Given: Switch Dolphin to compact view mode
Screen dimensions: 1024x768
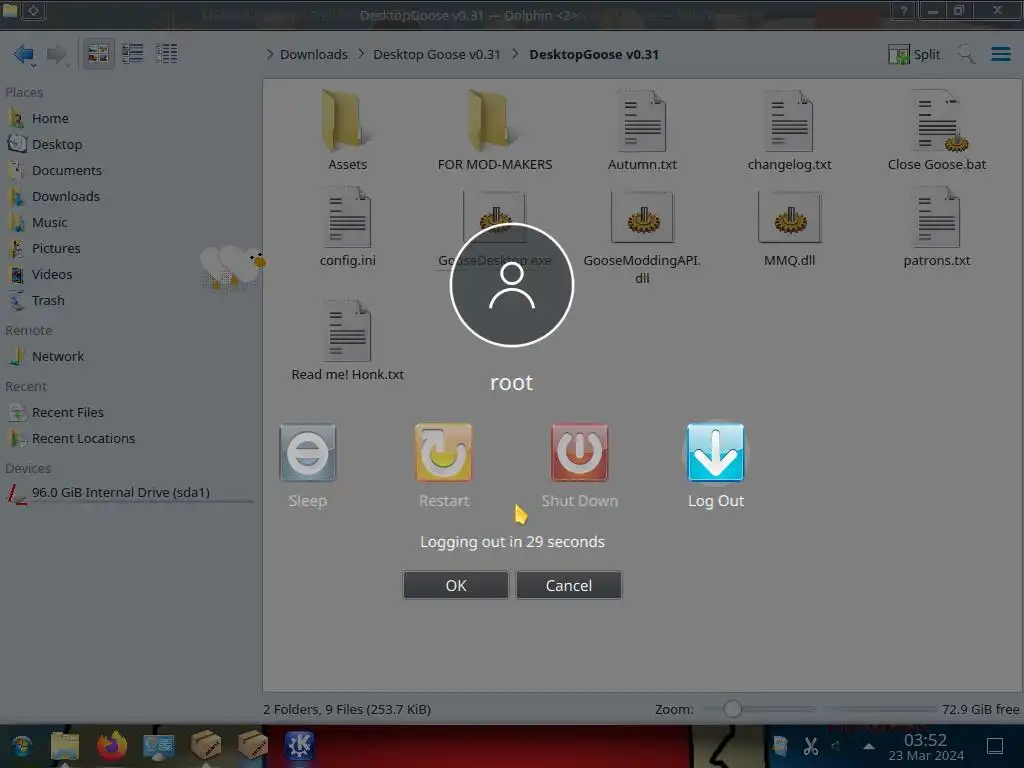Looking at the screenshot, I should click(133, 54).
